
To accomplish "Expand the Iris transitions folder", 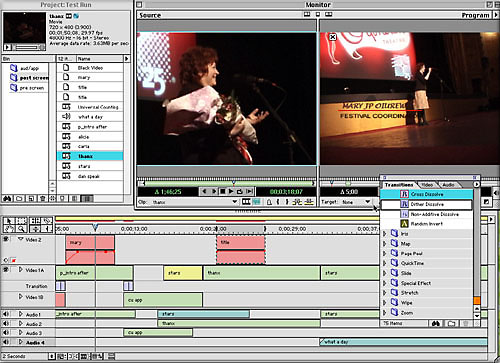I will pos(385,234).
